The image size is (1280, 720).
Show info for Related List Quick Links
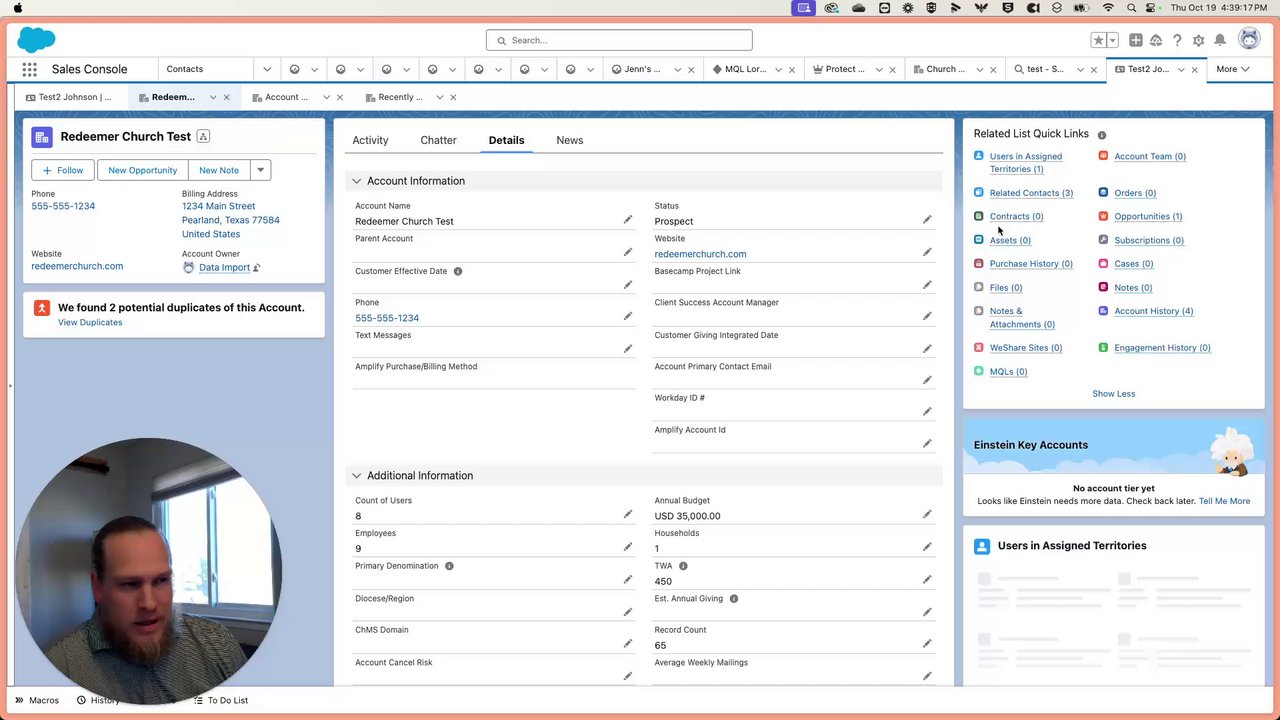click(x=1102, y=134)
